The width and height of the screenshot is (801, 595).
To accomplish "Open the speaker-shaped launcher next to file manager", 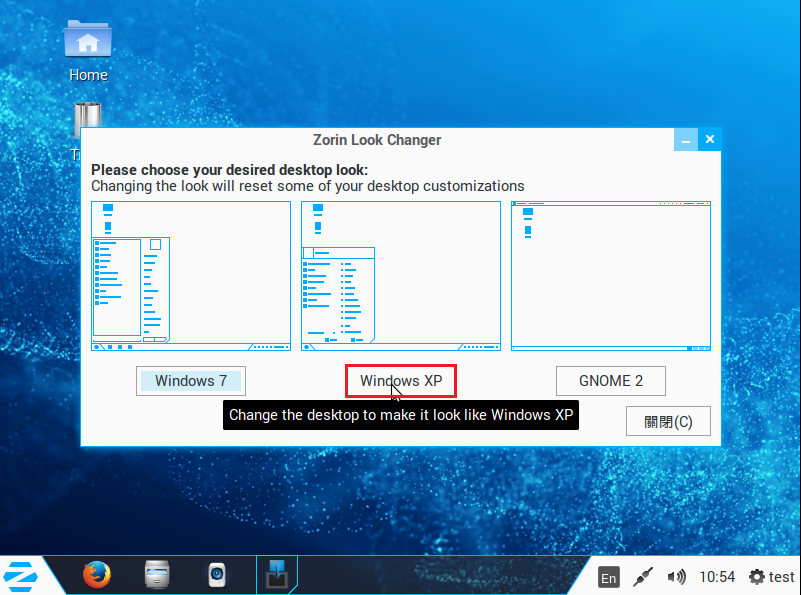I will (217, 576).
